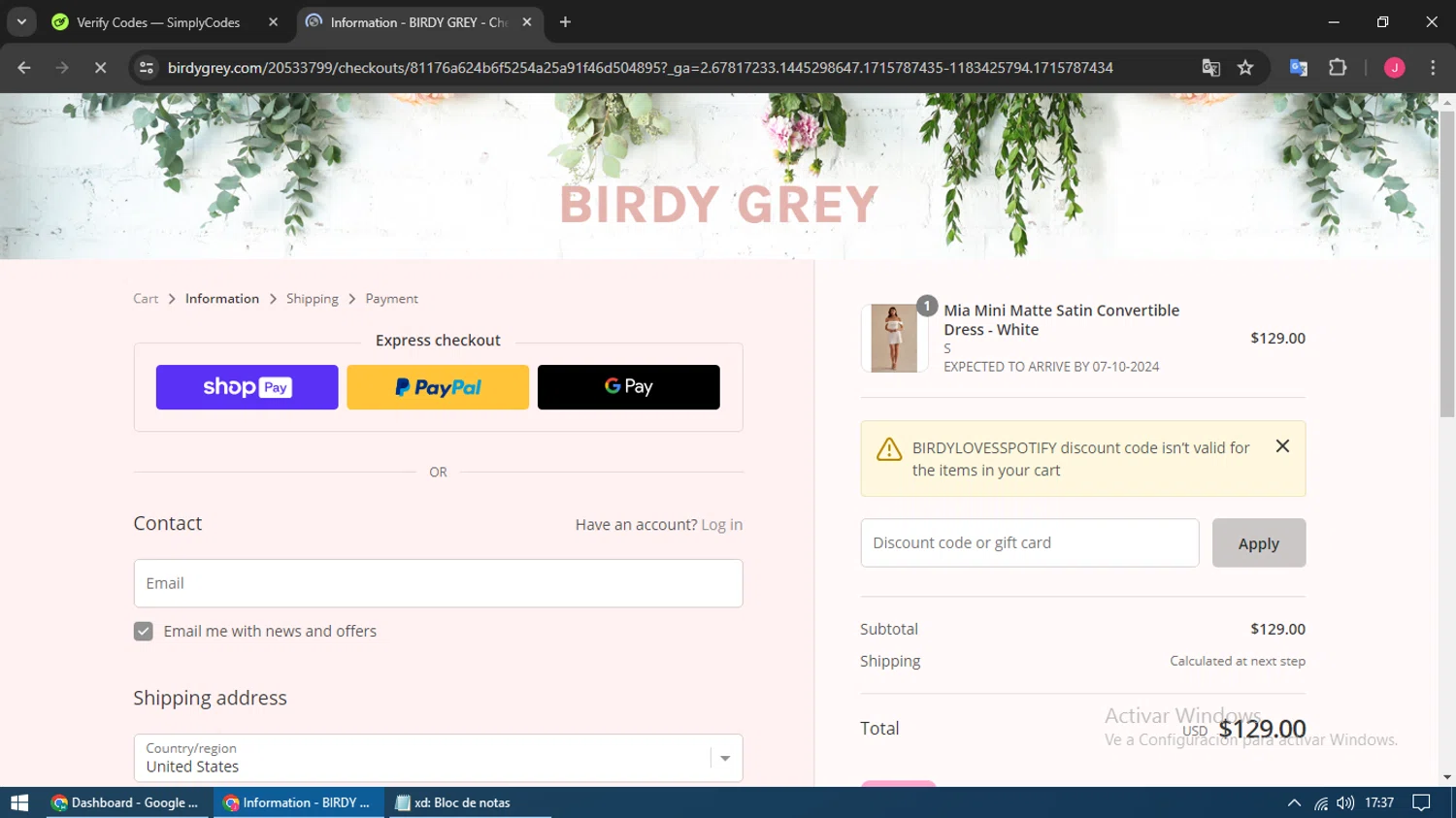Select the Payment breadcrumb
Screen dimensions: 1456x818
[391, 299]
